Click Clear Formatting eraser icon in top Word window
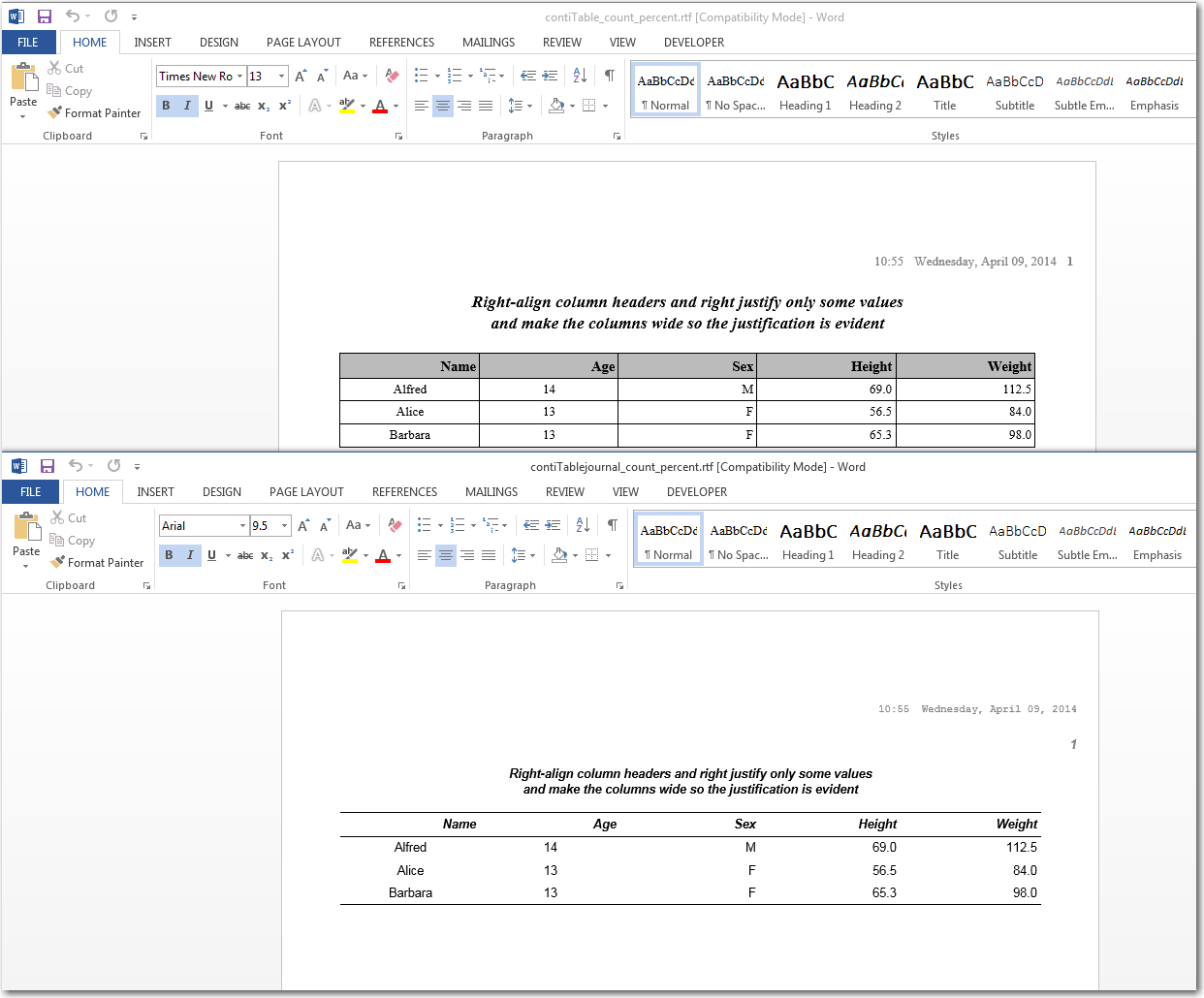This screenshot has width=1204, height=998. coord(392,76)
